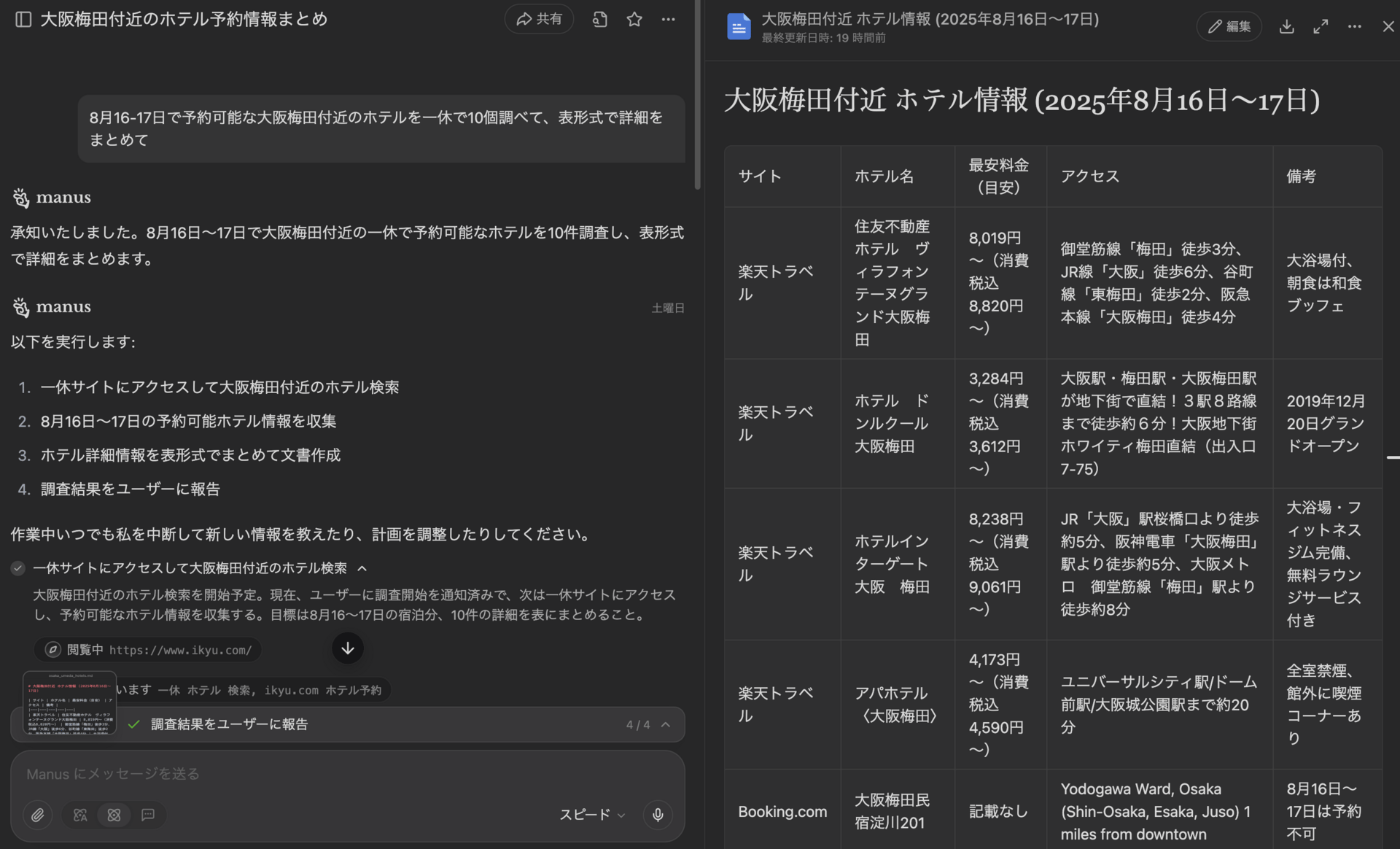This screenshot has width=1400, height=849.
Task: Open the osaka_umeda_hotels.md thumbnail preview
Action: [x=70, y=702]
